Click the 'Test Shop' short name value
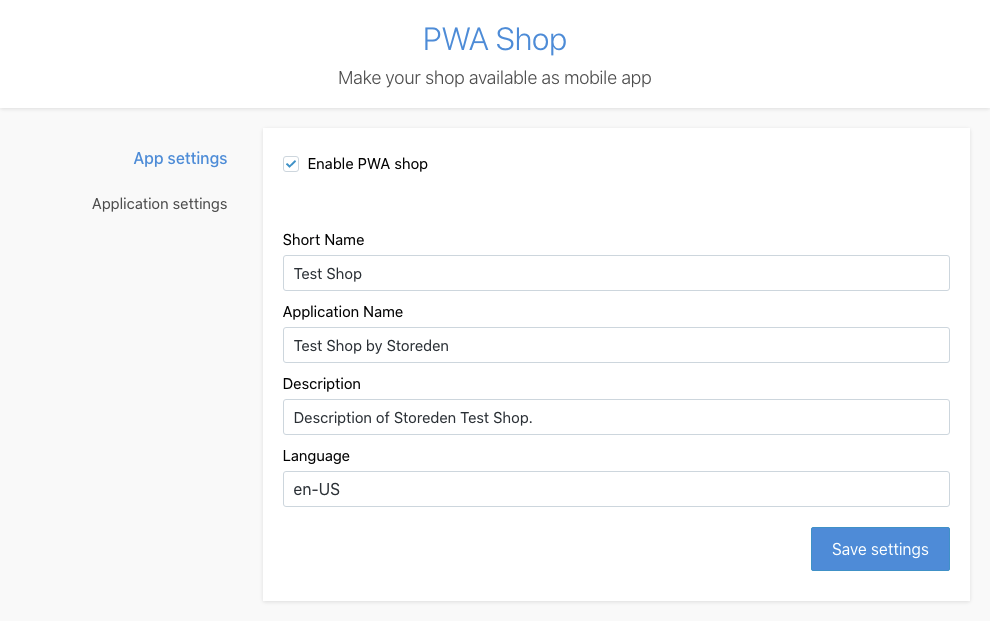Viewport: 990px width, 621px height. click(x=328, y=274)
